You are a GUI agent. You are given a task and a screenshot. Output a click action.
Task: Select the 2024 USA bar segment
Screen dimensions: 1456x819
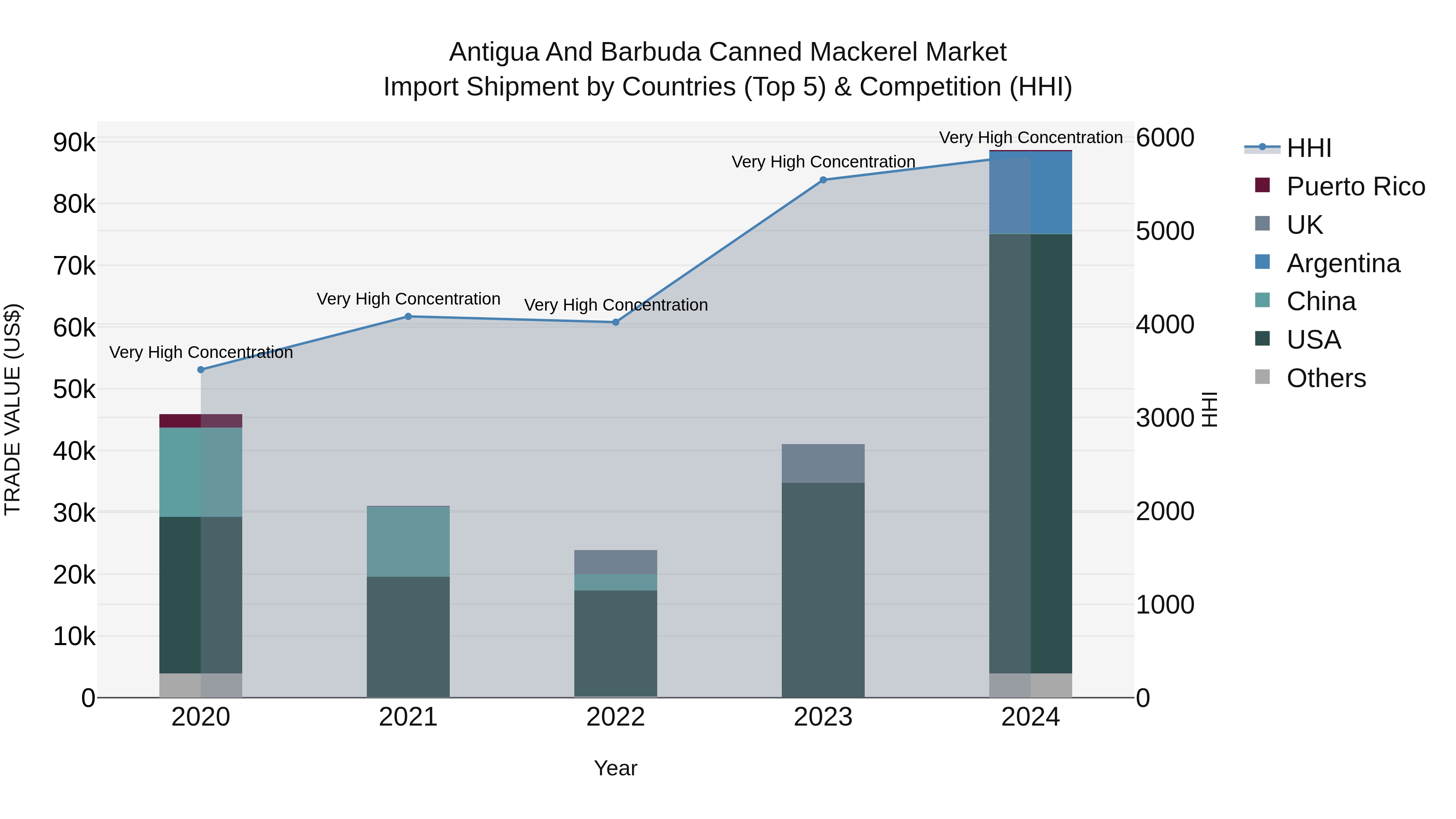point(1031,454)
